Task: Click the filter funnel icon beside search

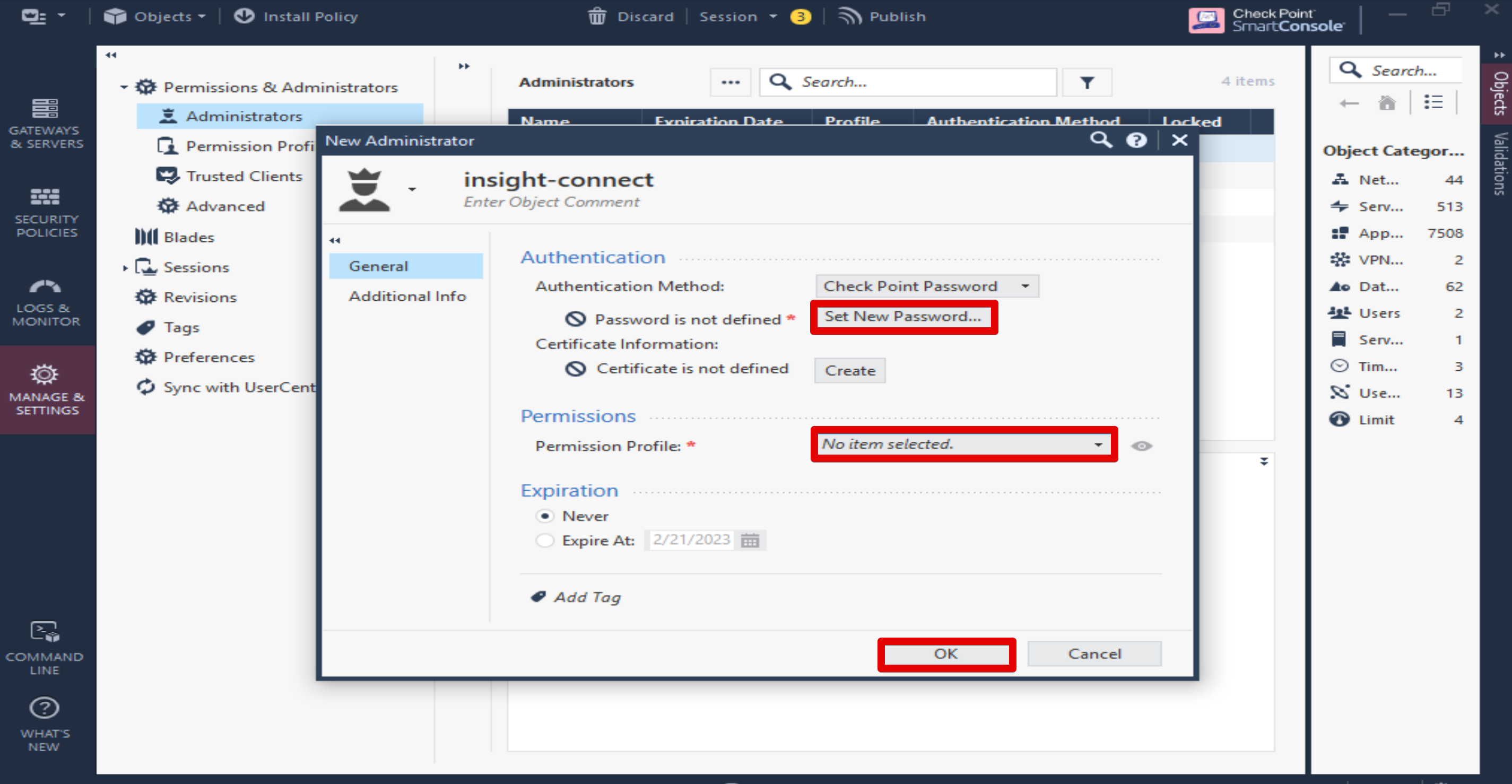Action: pos(1087,83)
